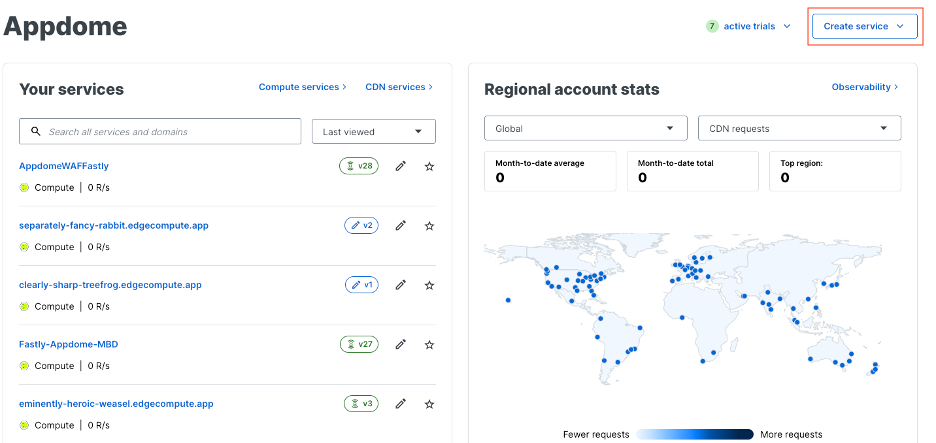Star the eminently-heroic-weasel.edgecompute.app service
936x443 pixels.
(x=429, y=404)
